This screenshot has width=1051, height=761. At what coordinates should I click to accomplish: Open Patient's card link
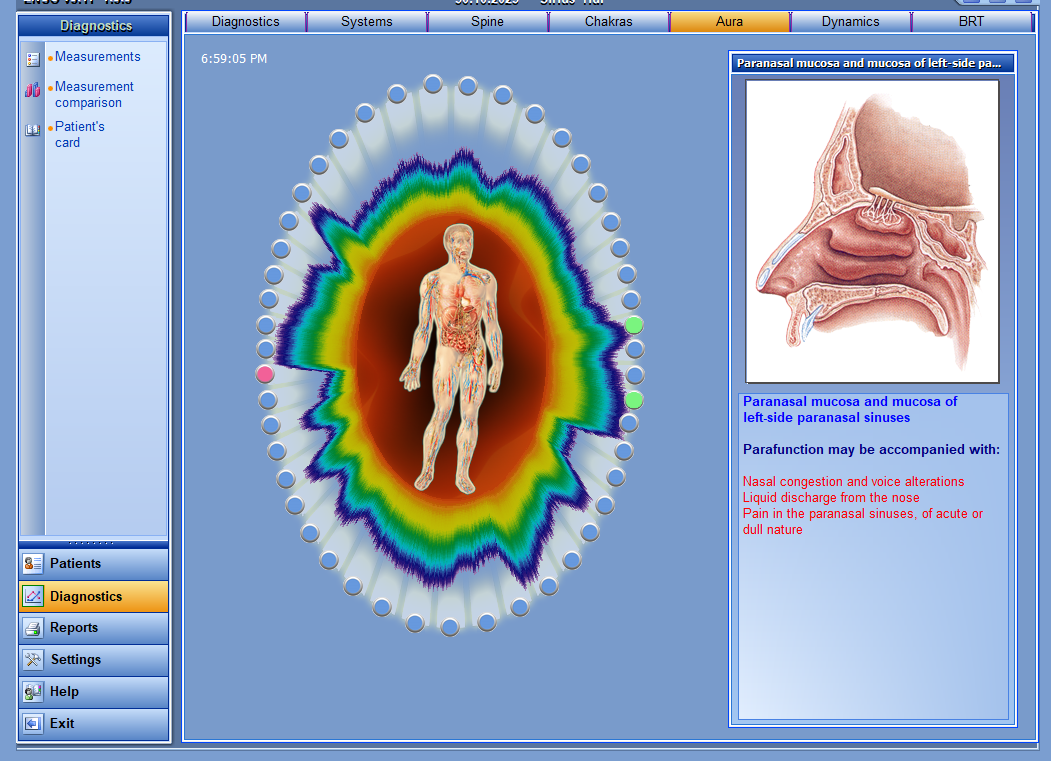(x=80, y=134)
